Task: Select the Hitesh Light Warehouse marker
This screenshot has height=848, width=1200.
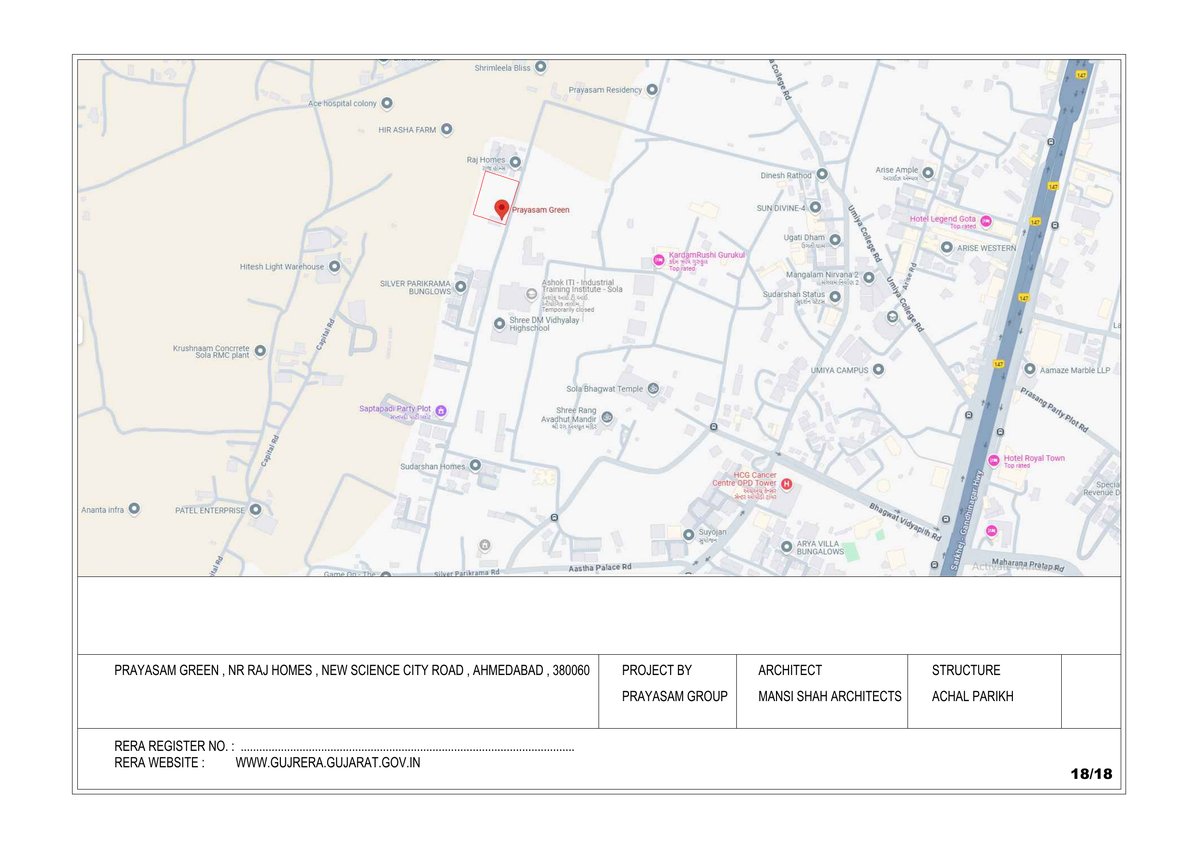Action: point(334,267)
